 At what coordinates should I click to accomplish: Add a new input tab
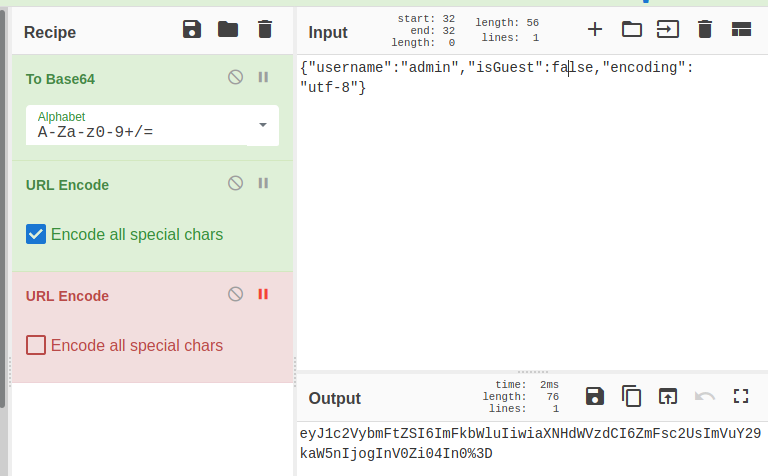595,29
